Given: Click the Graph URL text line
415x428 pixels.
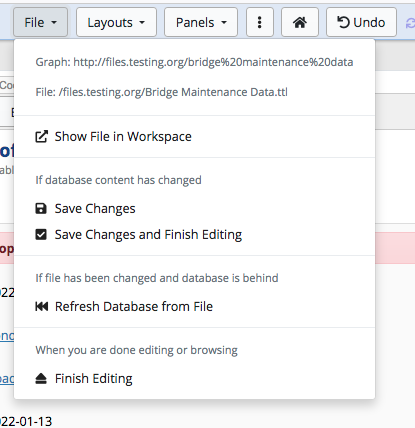Looking at the screenshot, I should click(194, 62).
